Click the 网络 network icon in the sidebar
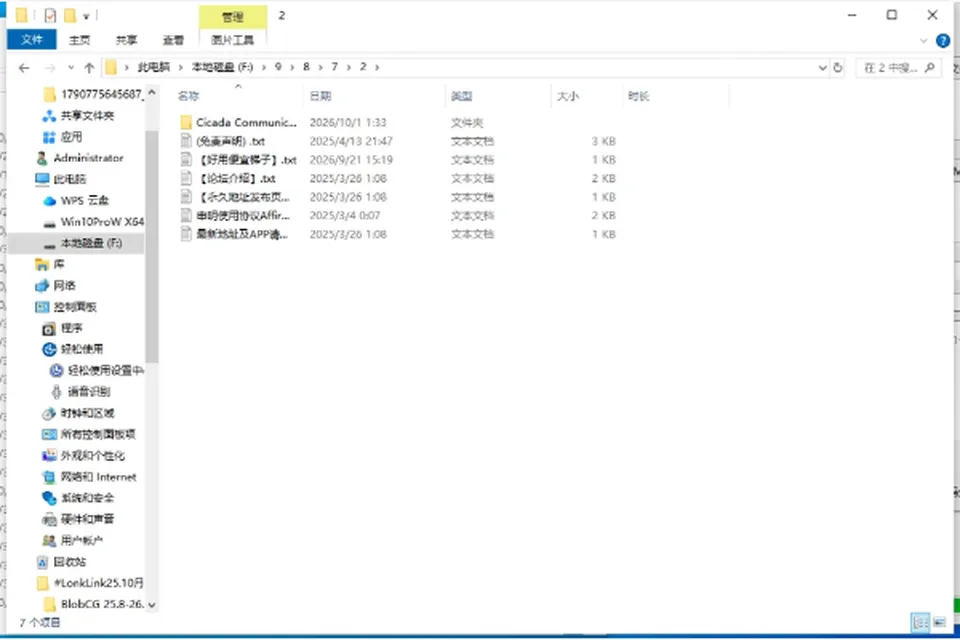 point(42,285)
